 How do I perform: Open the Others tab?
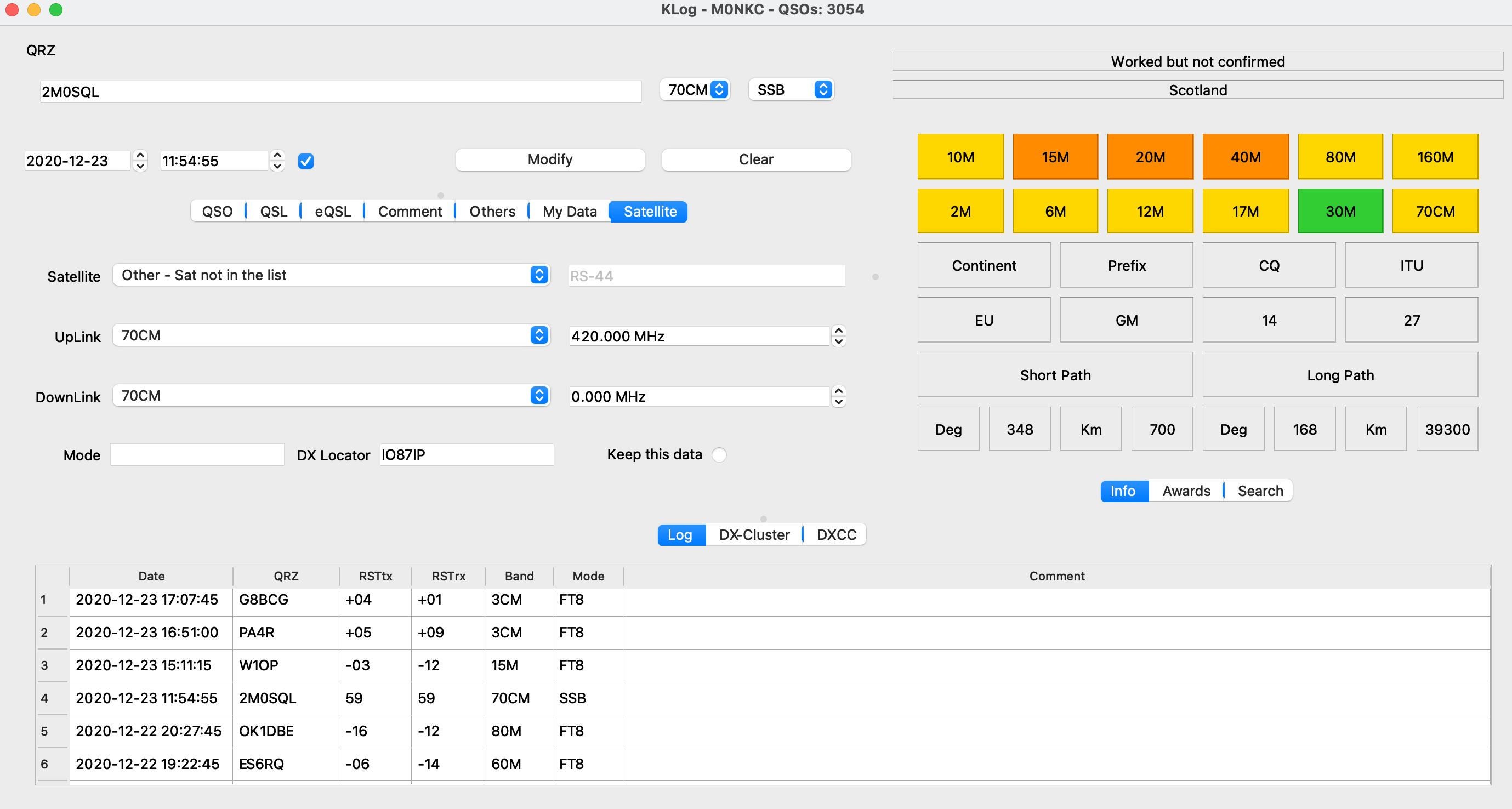[x=492, y=211]
